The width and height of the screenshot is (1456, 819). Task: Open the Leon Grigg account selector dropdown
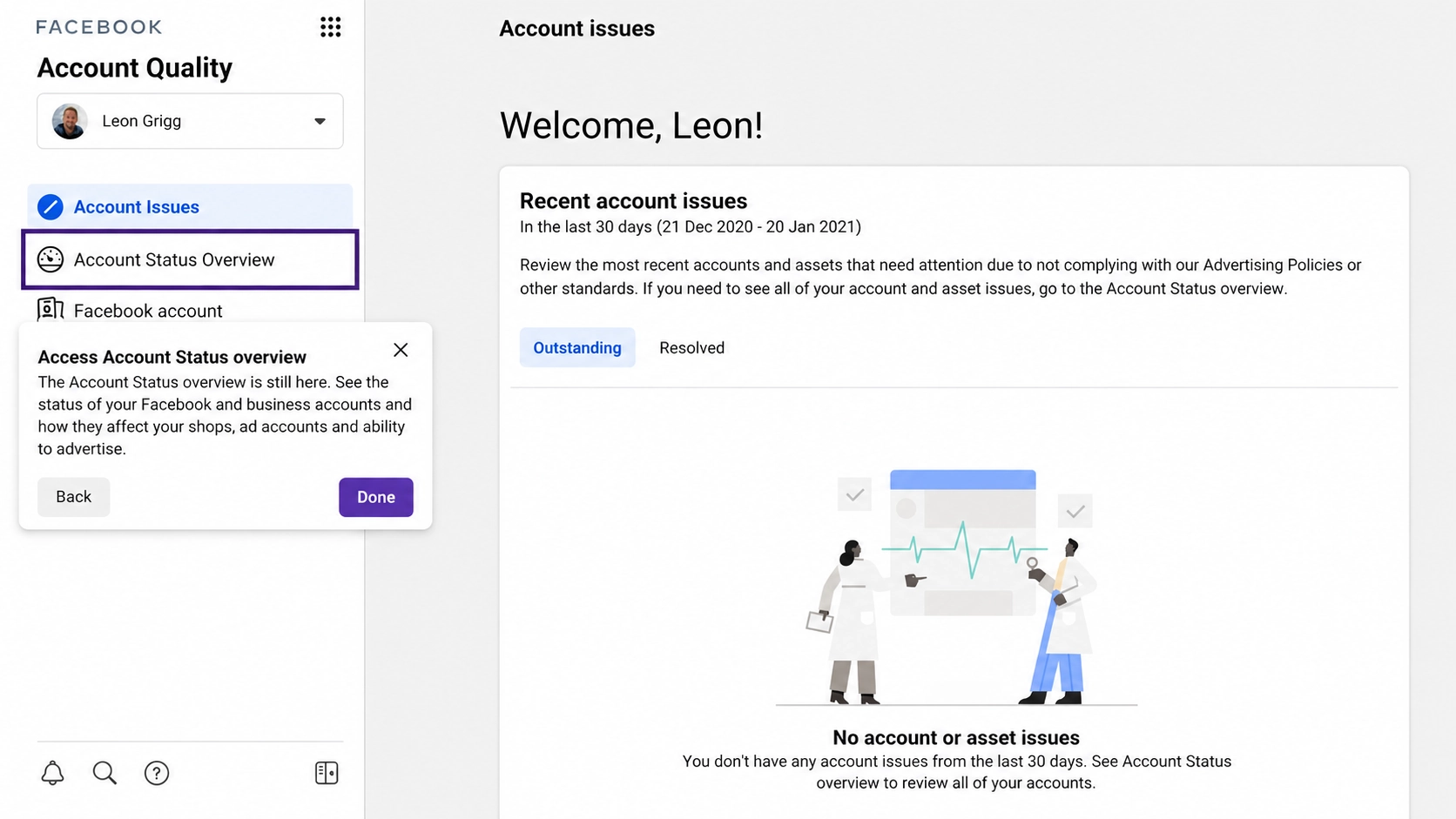click(190, 121)
